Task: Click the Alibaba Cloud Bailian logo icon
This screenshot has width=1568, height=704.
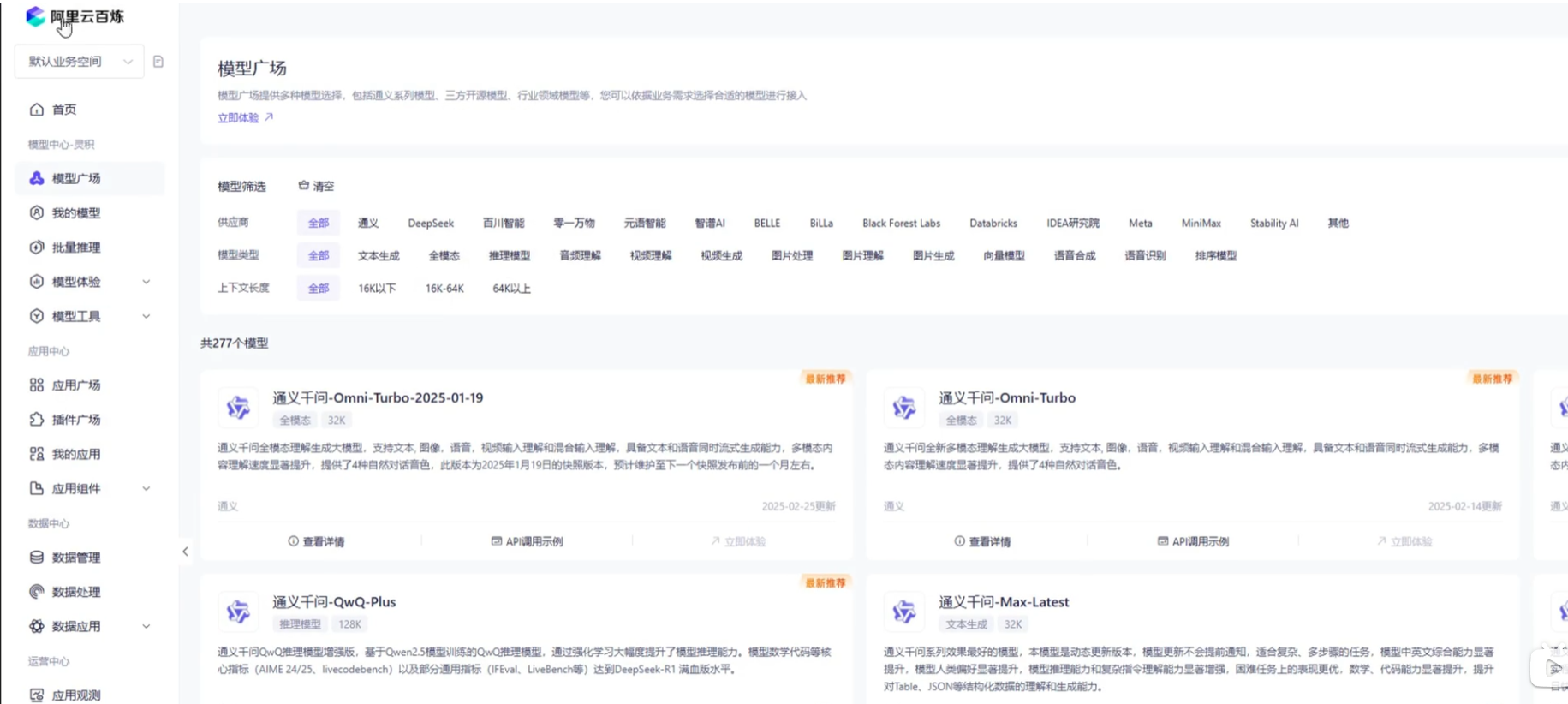Action: click(x=35, y=15)
